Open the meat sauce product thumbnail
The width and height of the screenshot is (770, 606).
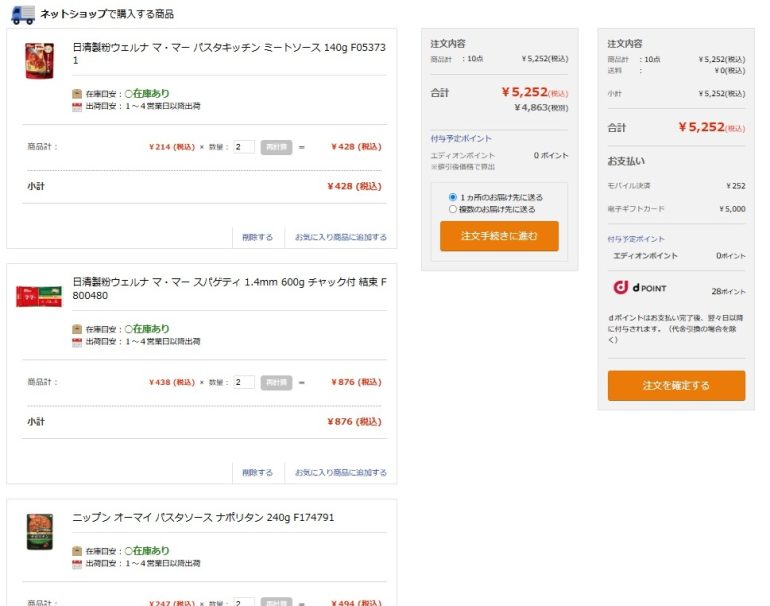(39, 60)
